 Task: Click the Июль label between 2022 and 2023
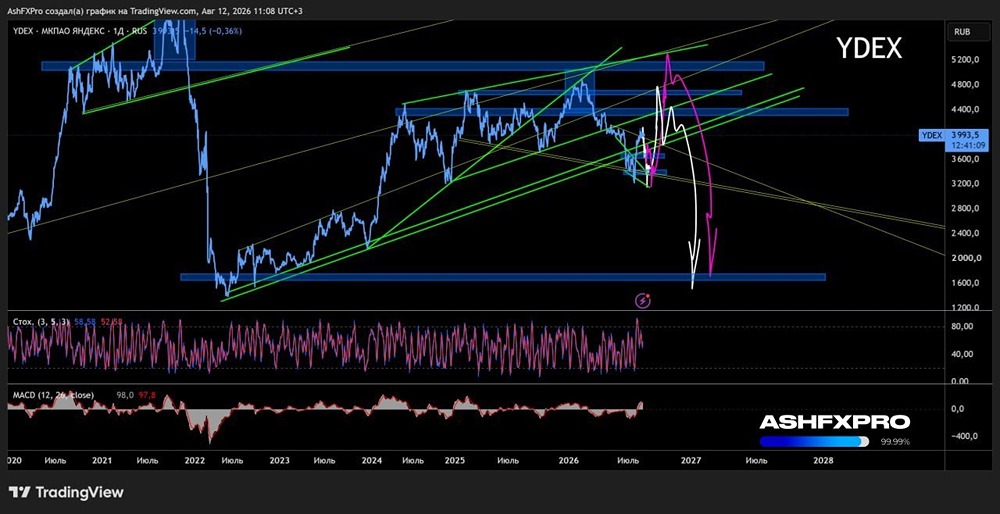(x=232, y=460)
